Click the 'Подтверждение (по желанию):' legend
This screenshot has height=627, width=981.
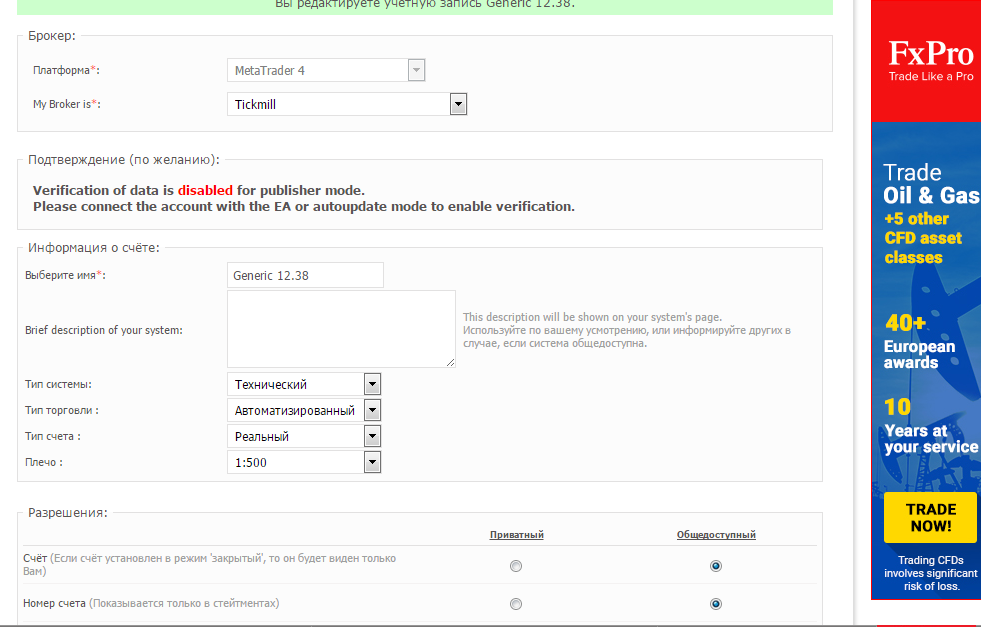pos(124,160)
